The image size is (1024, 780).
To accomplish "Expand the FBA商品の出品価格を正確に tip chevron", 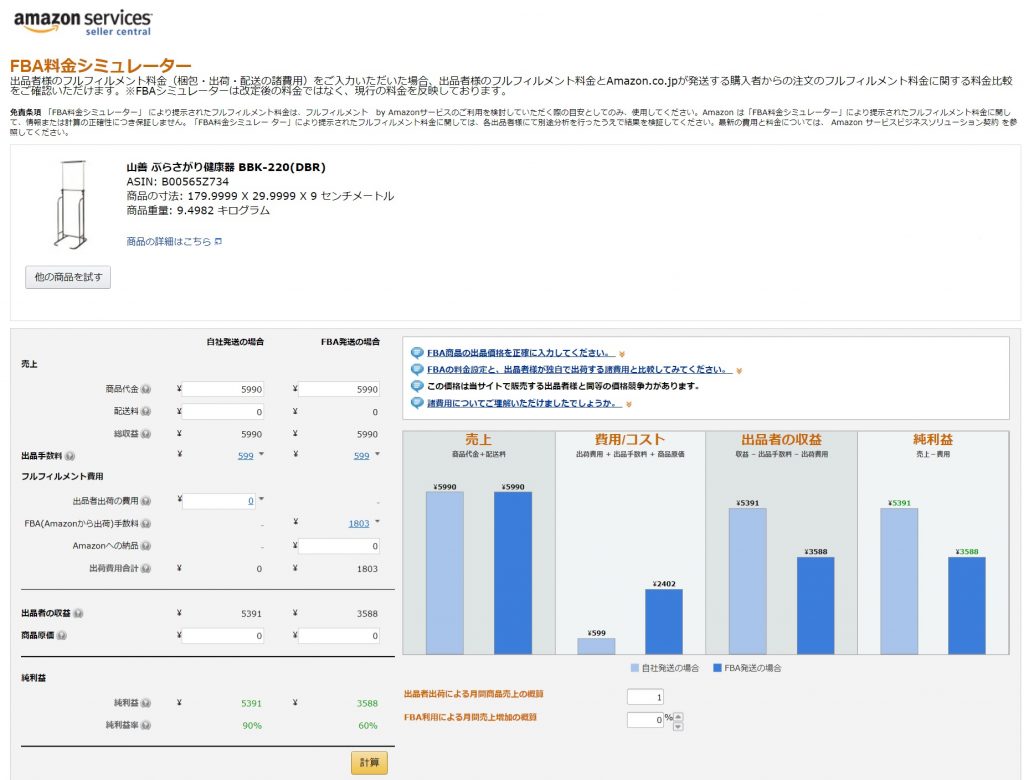I will [x=622, y=354].
